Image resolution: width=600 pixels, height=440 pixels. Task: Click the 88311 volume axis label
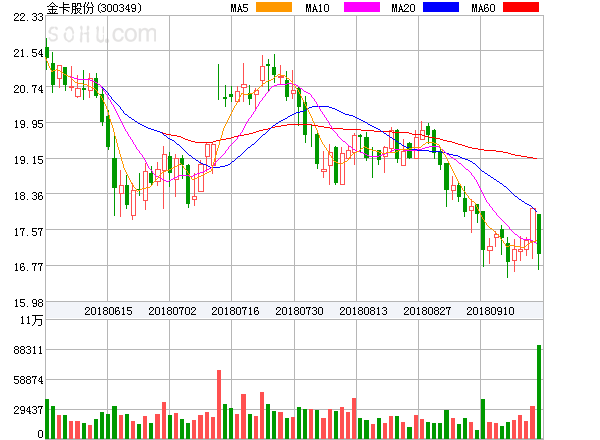[x=28, y=350]
